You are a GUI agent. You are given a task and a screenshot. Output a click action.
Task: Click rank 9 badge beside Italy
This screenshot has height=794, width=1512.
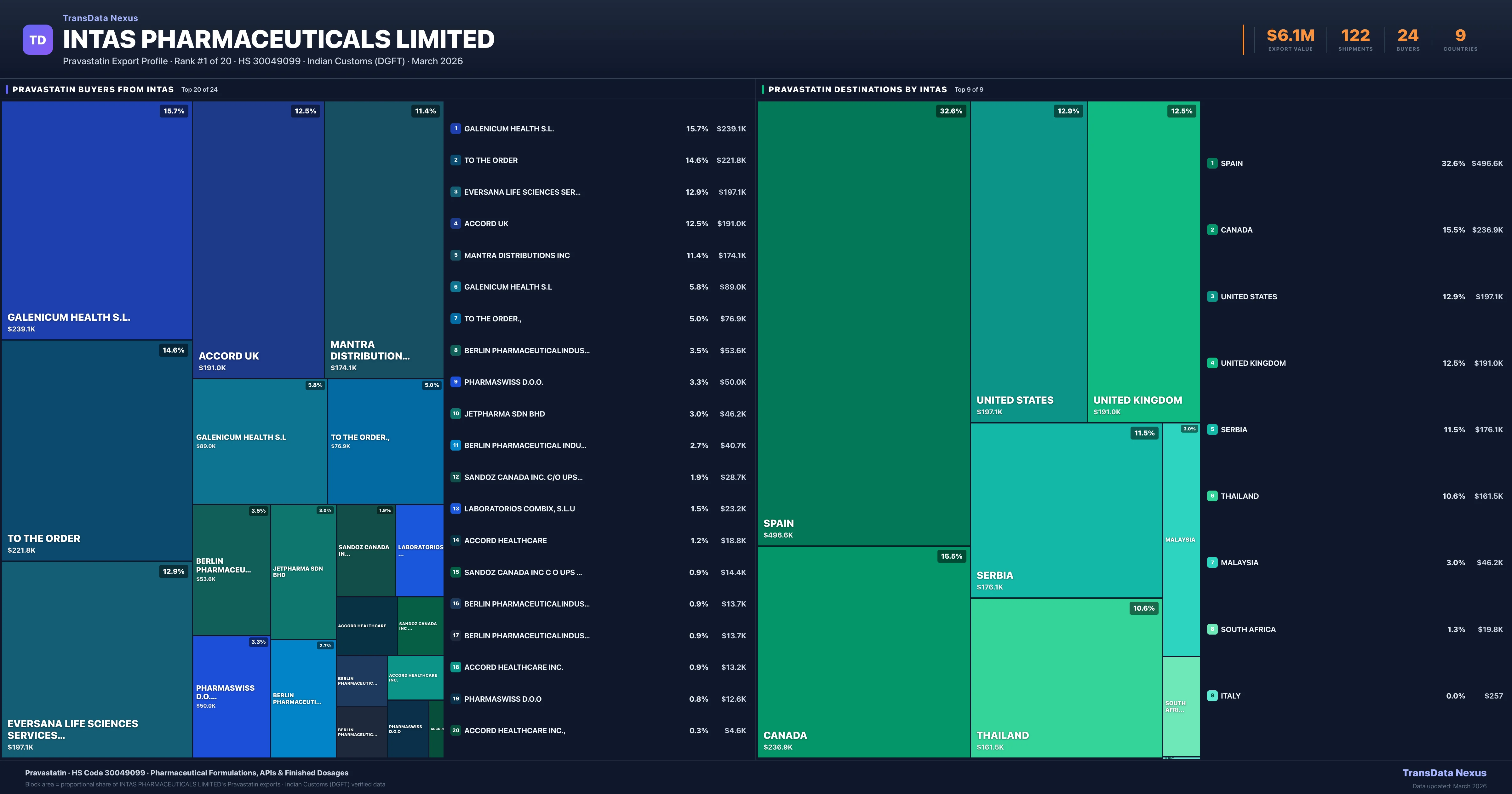point(1212,695)
